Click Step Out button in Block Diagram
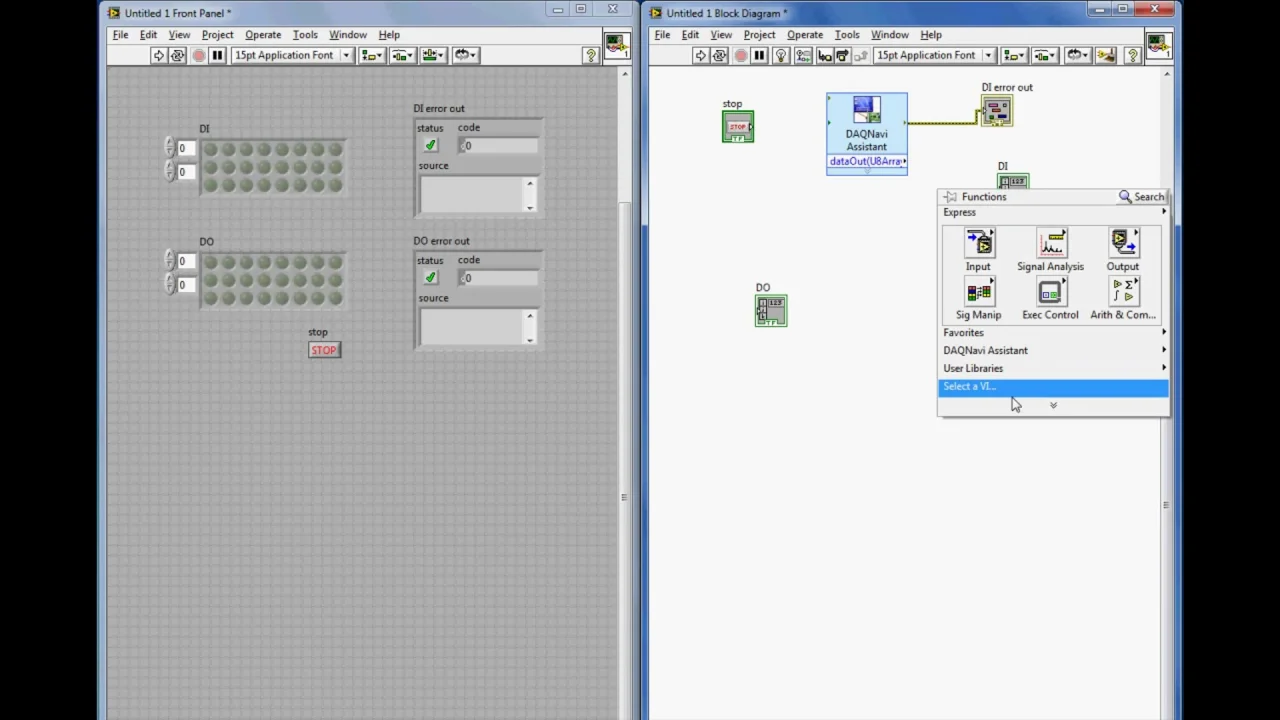 tap(860, 56)
